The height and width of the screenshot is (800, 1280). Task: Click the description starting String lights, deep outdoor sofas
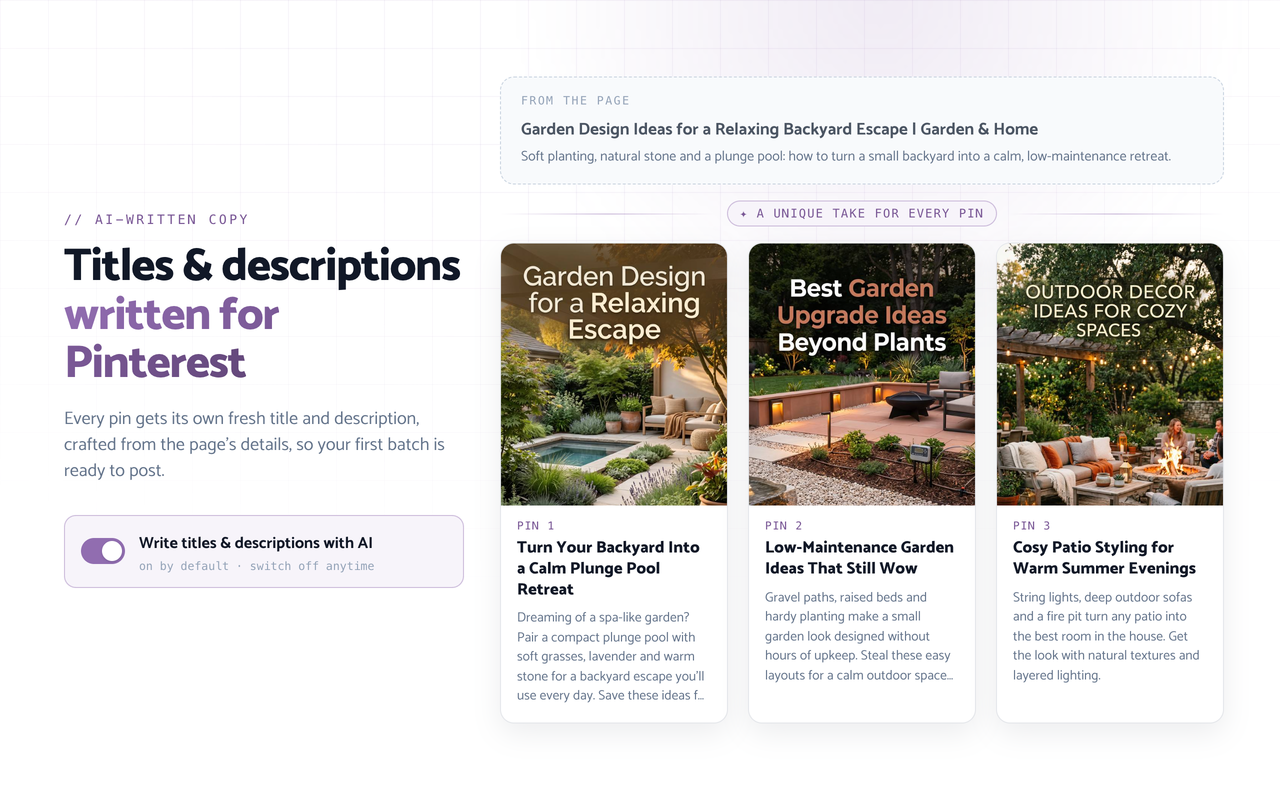(1106, 636)
